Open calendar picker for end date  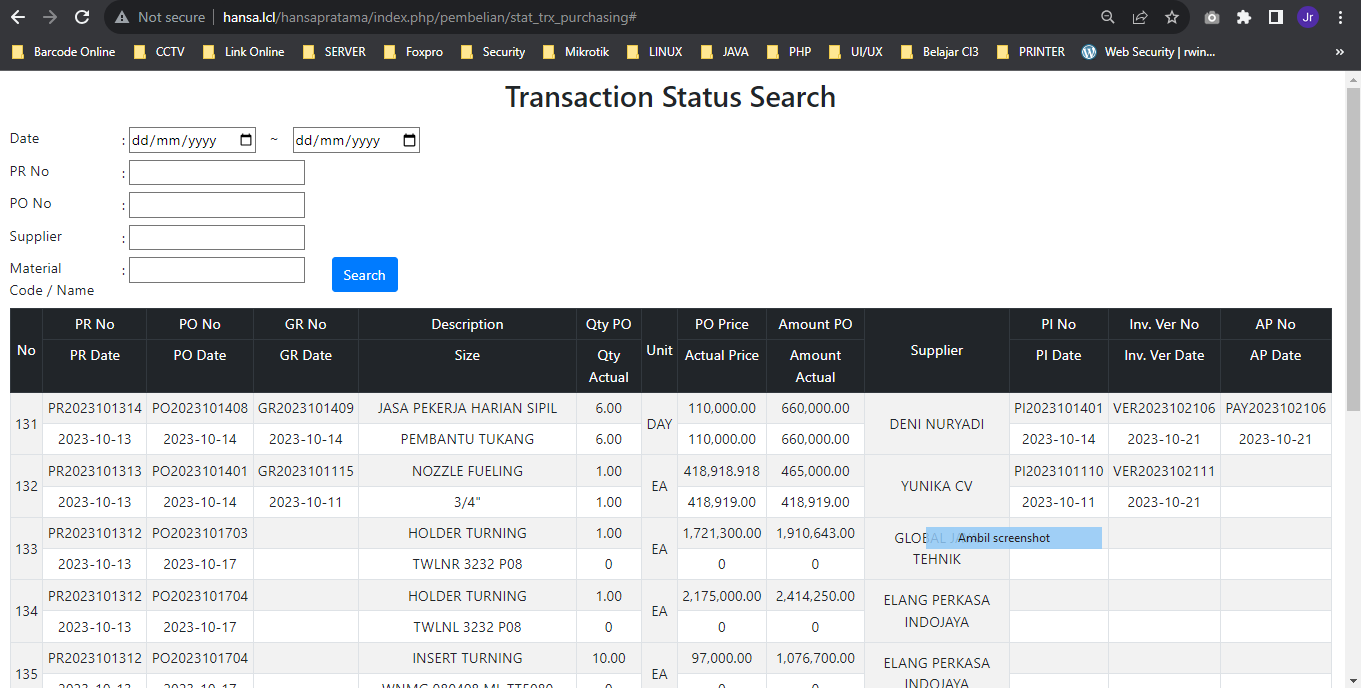409,141
